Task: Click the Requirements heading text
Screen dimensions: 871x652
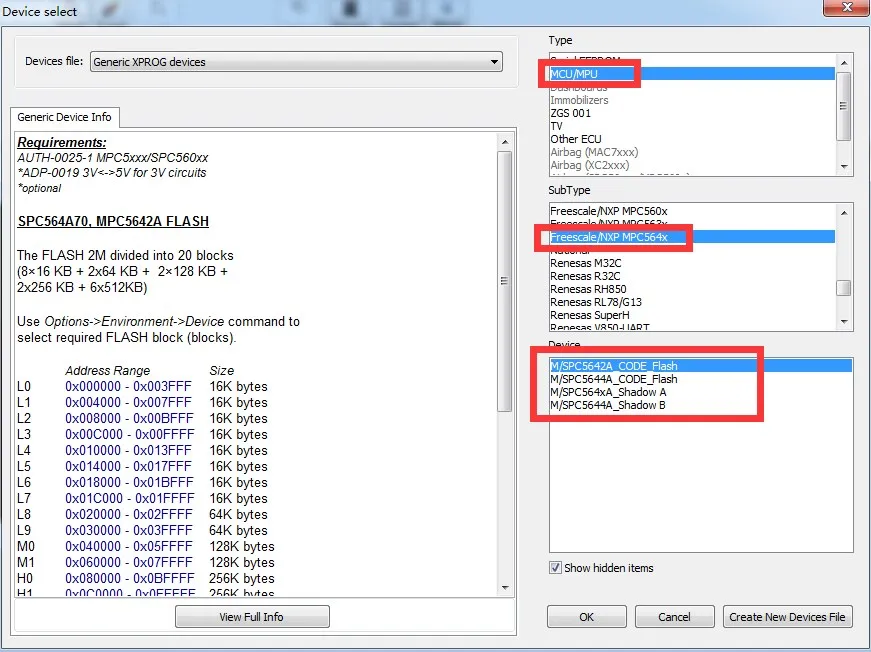Action: pos(62,142)
